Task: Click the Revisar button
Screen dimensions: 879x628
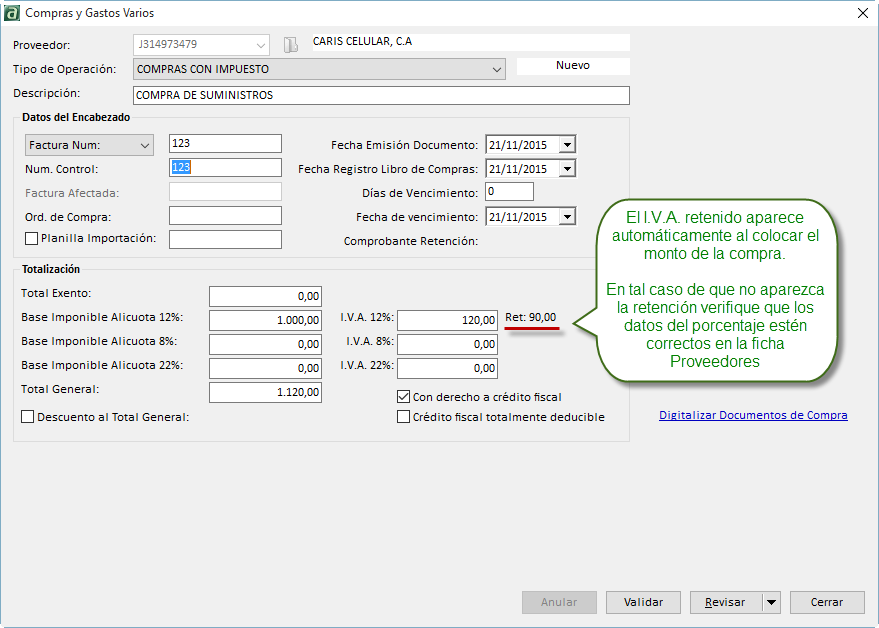Action: click(x=725, y=602)
